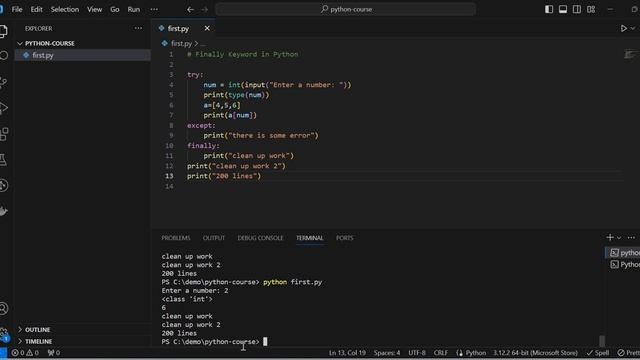Toggle the bottom panel layout icon

point(562,9)
